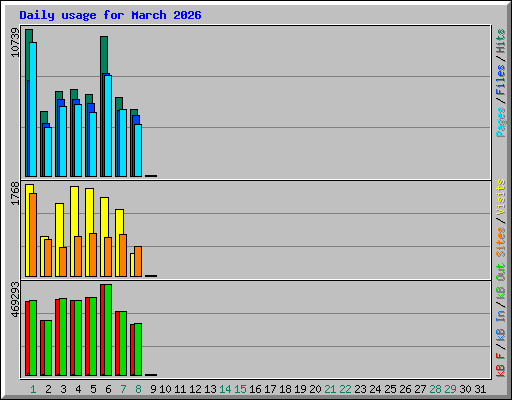The width and height of the screenshot is (512, 400).
Task: Click day 4 on the date axis
Action: (x=78, y=389)
